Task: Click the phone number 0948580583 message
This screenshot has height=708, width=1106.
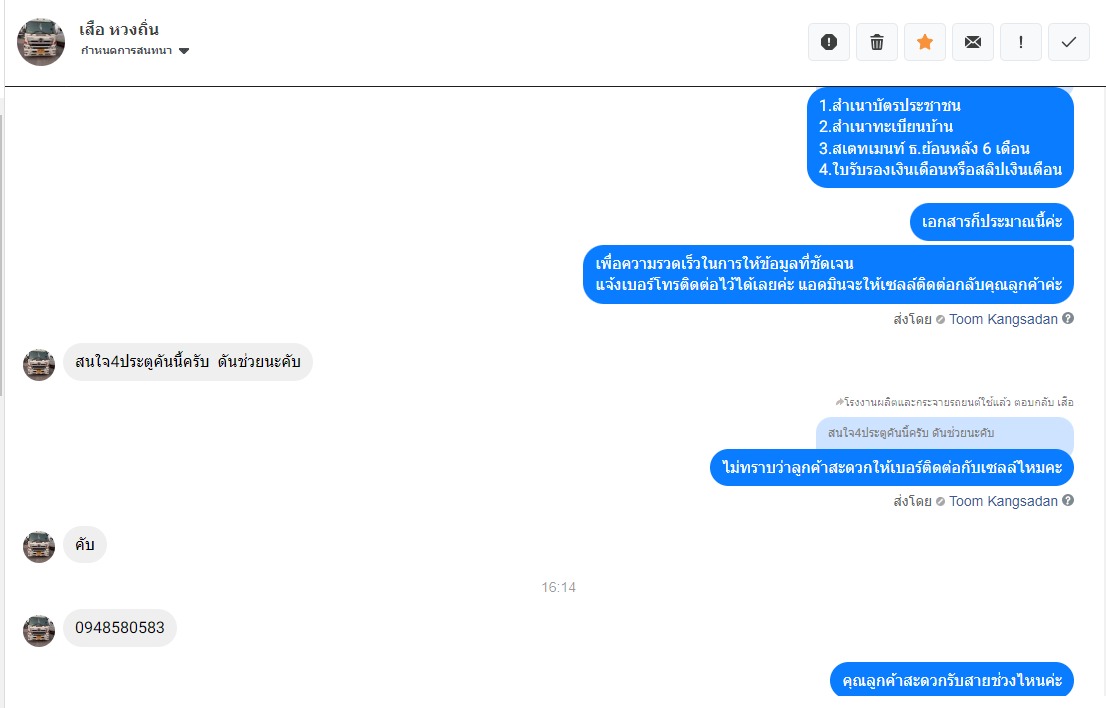Action: coord(120,628)
